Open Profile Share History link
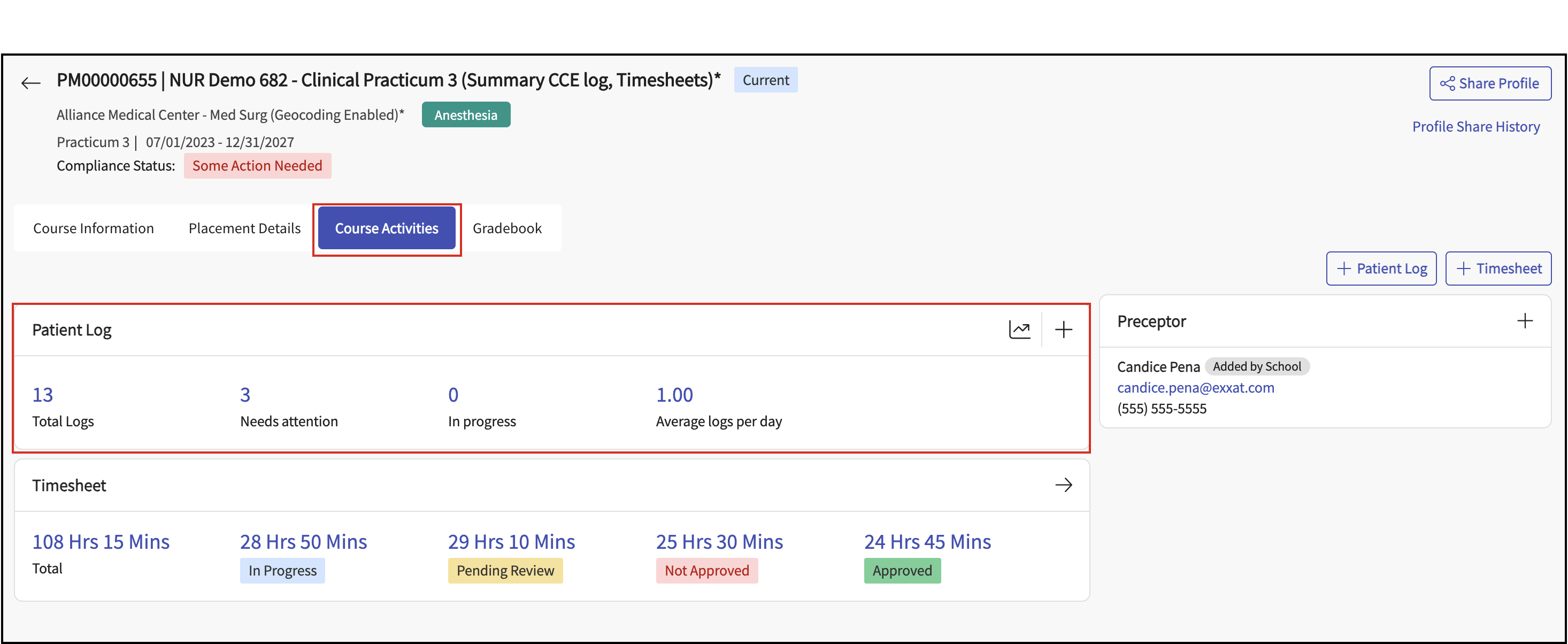 tap(1475, 127)
